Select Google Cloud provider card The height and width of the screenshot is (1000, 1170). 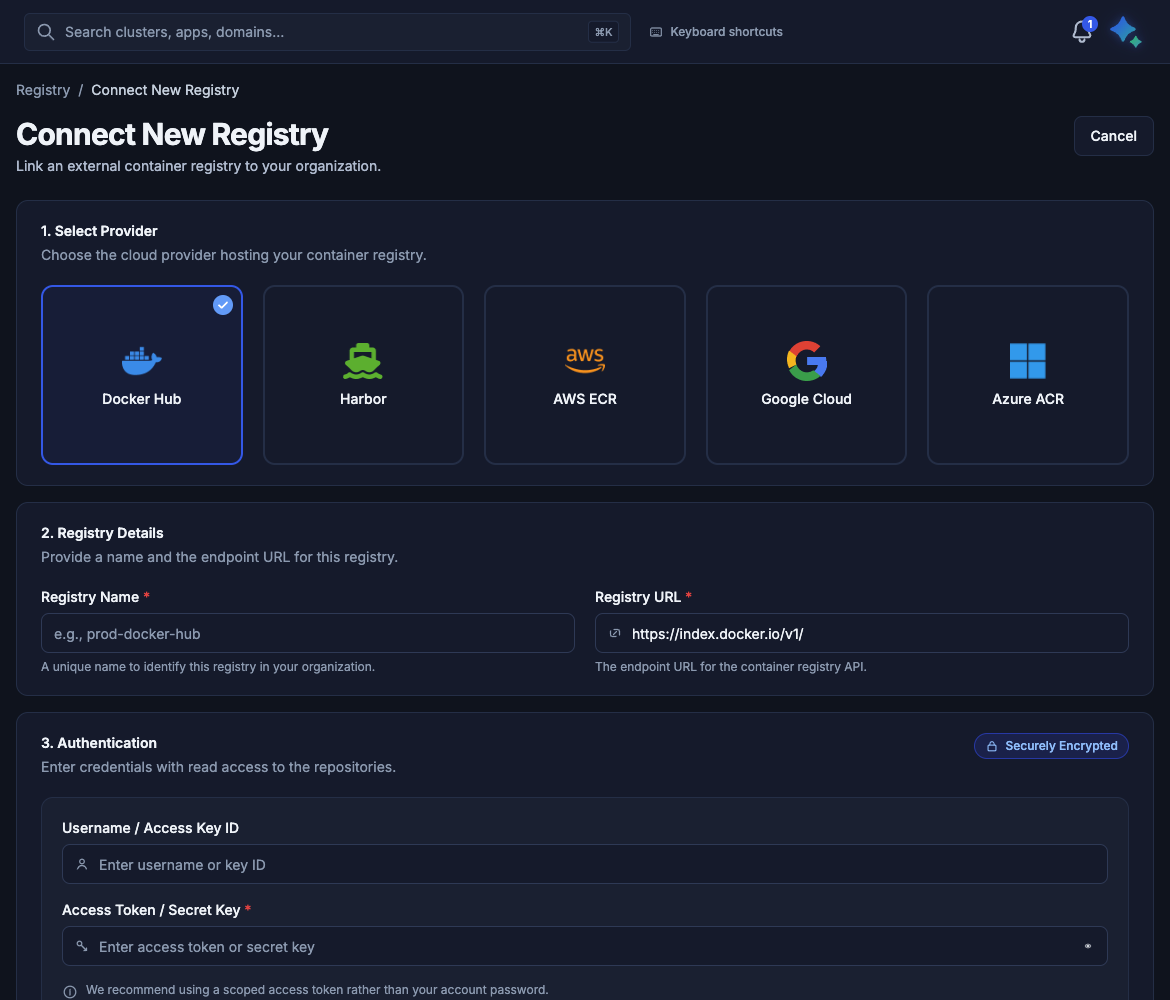click(x=807, y=375)
